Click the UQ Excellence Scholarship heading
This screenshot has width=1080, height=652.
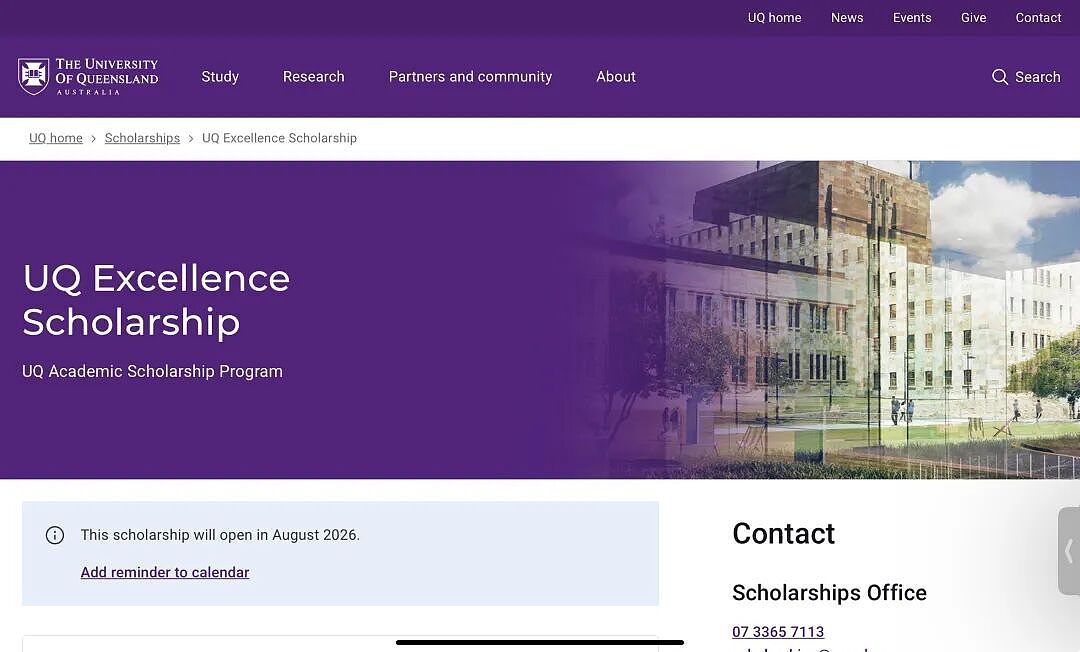tap(156, 299)
